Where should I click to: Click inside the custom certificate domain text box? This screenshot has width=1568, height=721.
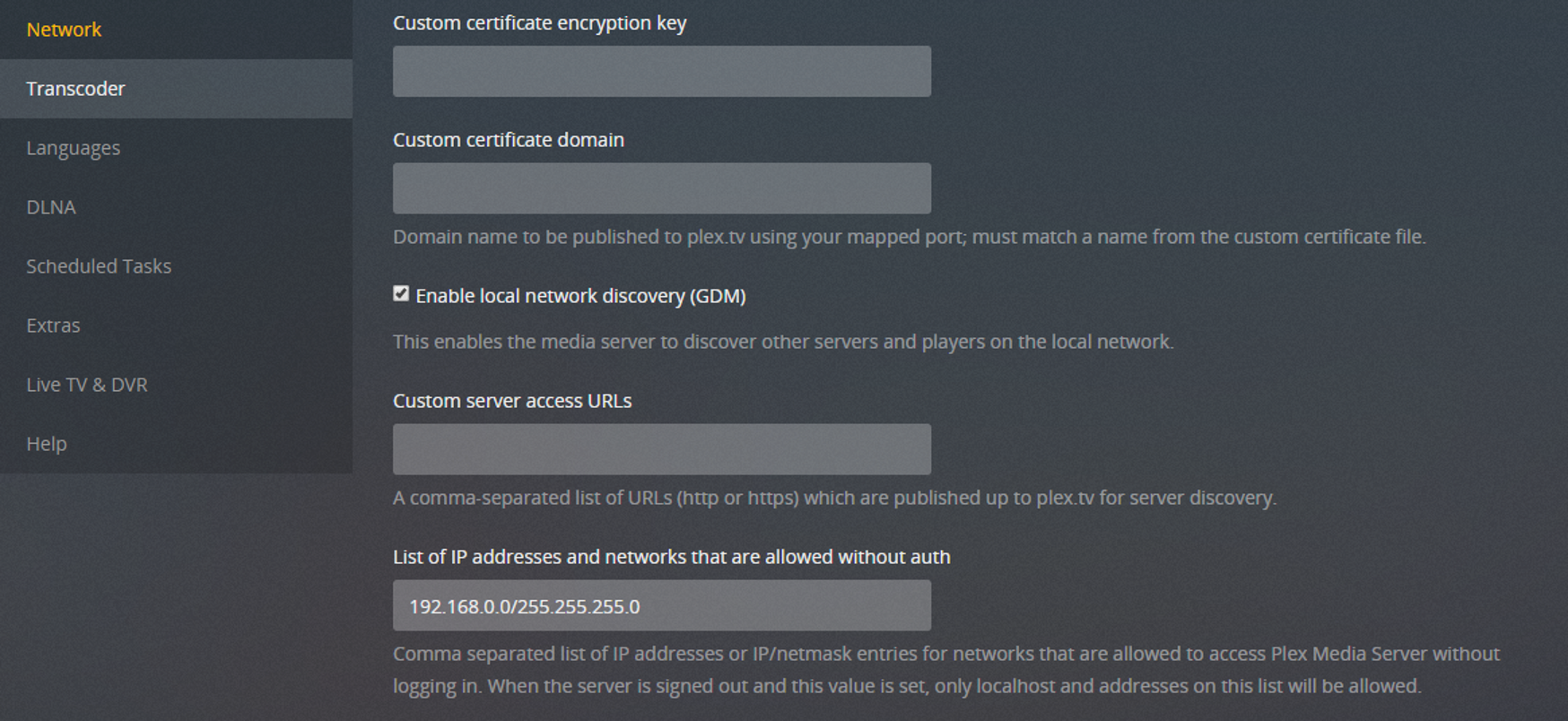(x=661, y=188)
